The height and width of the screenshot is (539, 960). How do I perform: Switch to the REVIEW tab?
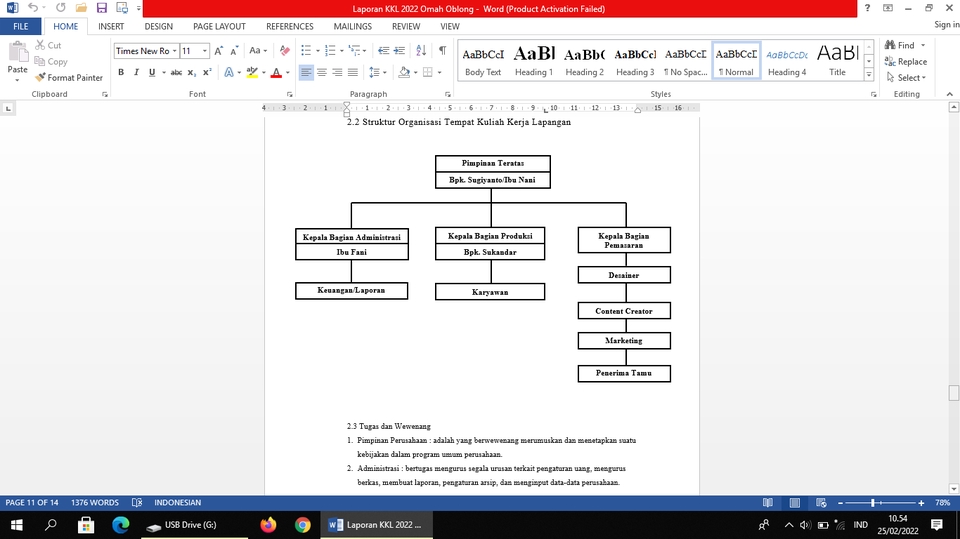click(406, 26)
